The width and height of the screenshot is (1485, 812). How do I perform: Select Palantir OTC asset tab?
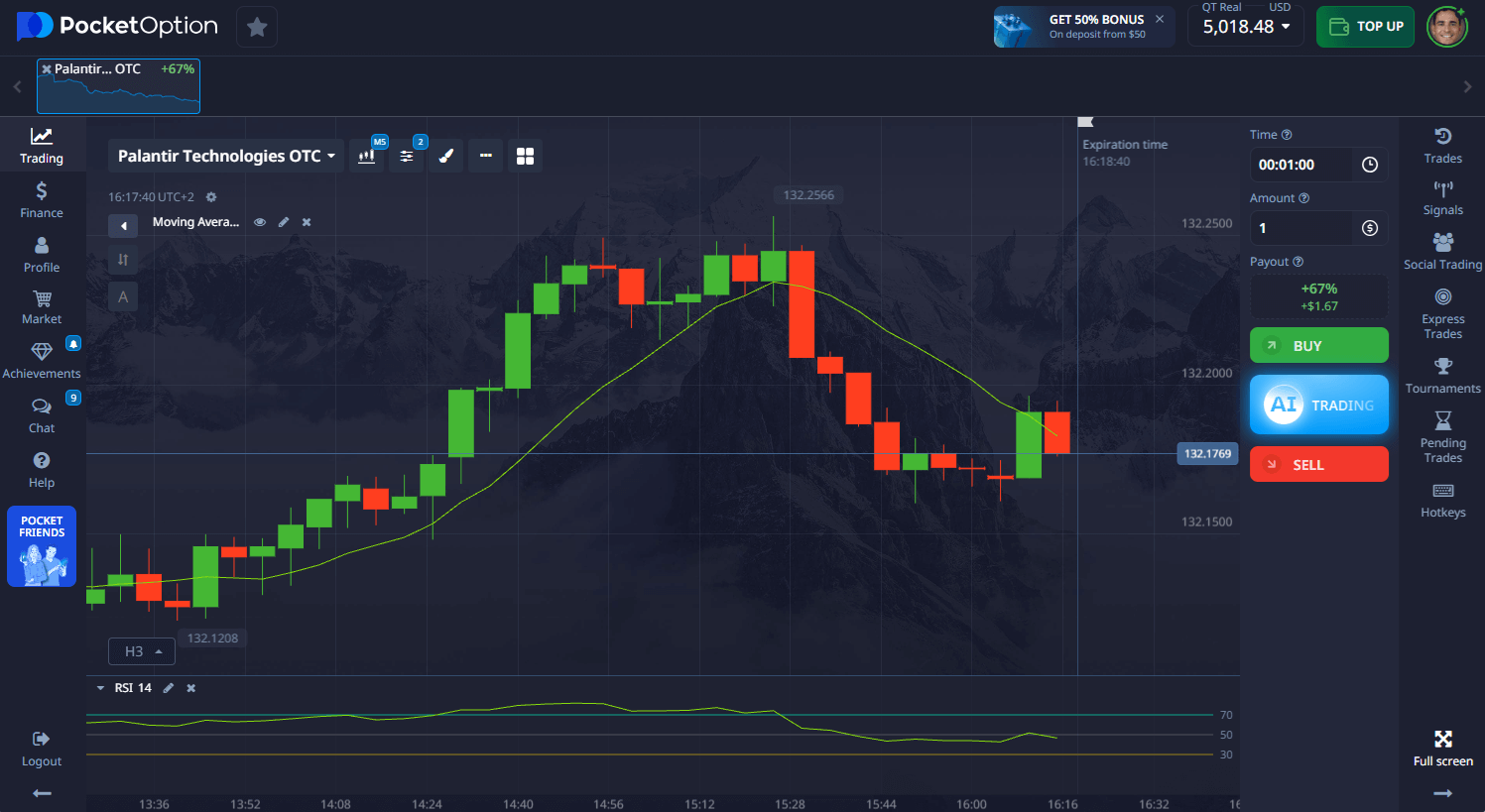point(119,86)
